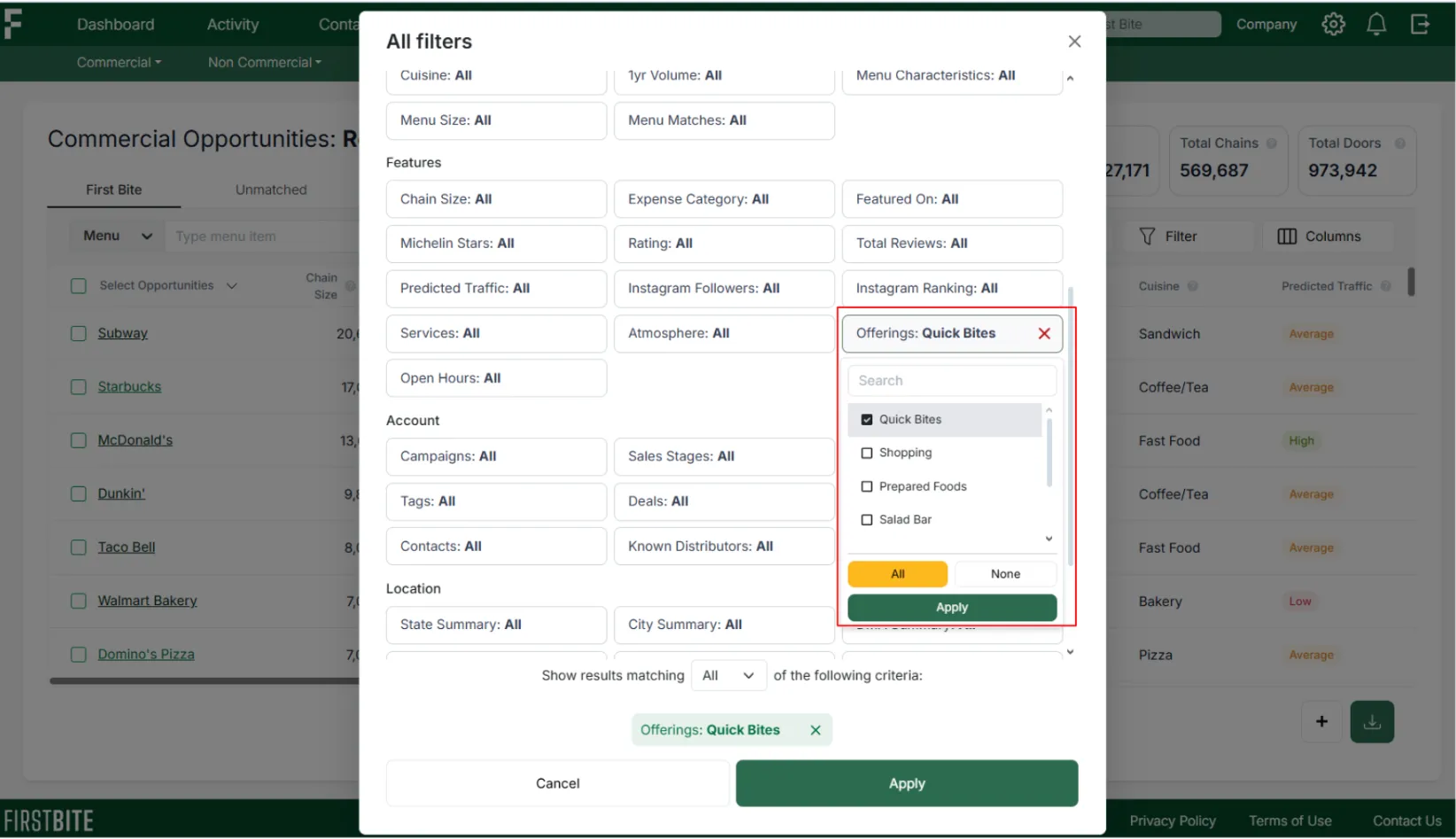Uncheck the Quick Bites checkbox
The height and width of the screenshot is (839, 1456).
867,420
